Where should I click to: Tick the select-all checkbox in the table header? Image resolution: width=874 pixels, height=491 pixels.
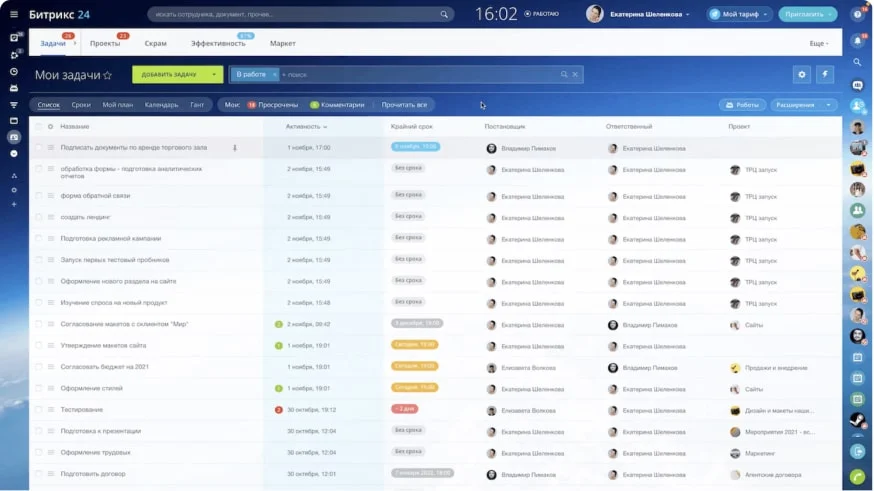38,127
